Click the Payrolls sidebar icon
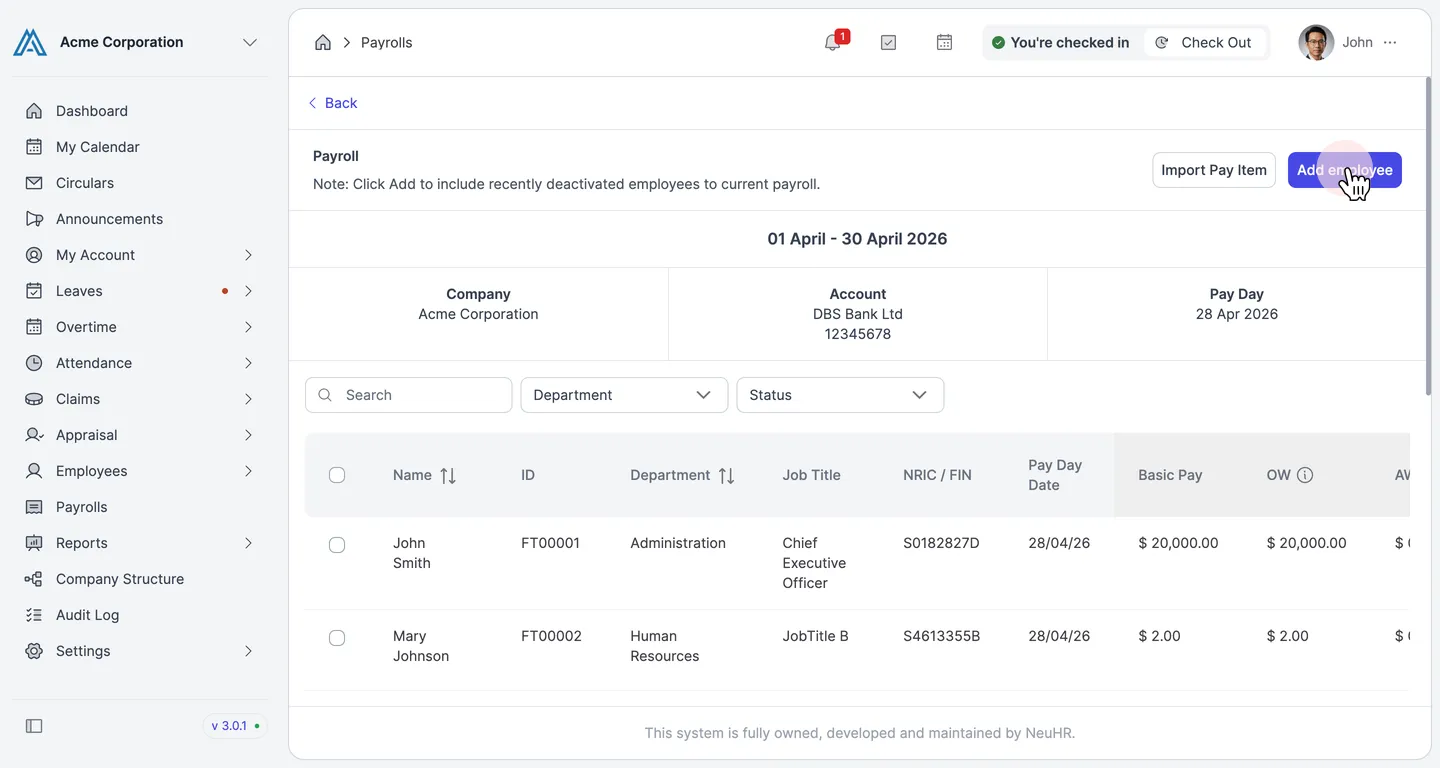This screenshot has width=1440, height=768. (34, 507)
